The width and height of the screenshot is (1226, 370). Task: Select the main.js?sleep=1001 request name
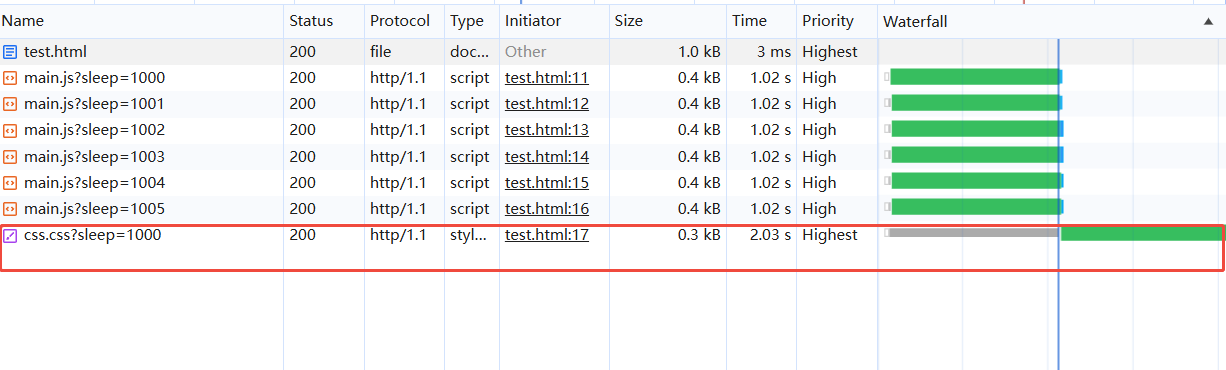pyautogui.click(x=95, y=104)
